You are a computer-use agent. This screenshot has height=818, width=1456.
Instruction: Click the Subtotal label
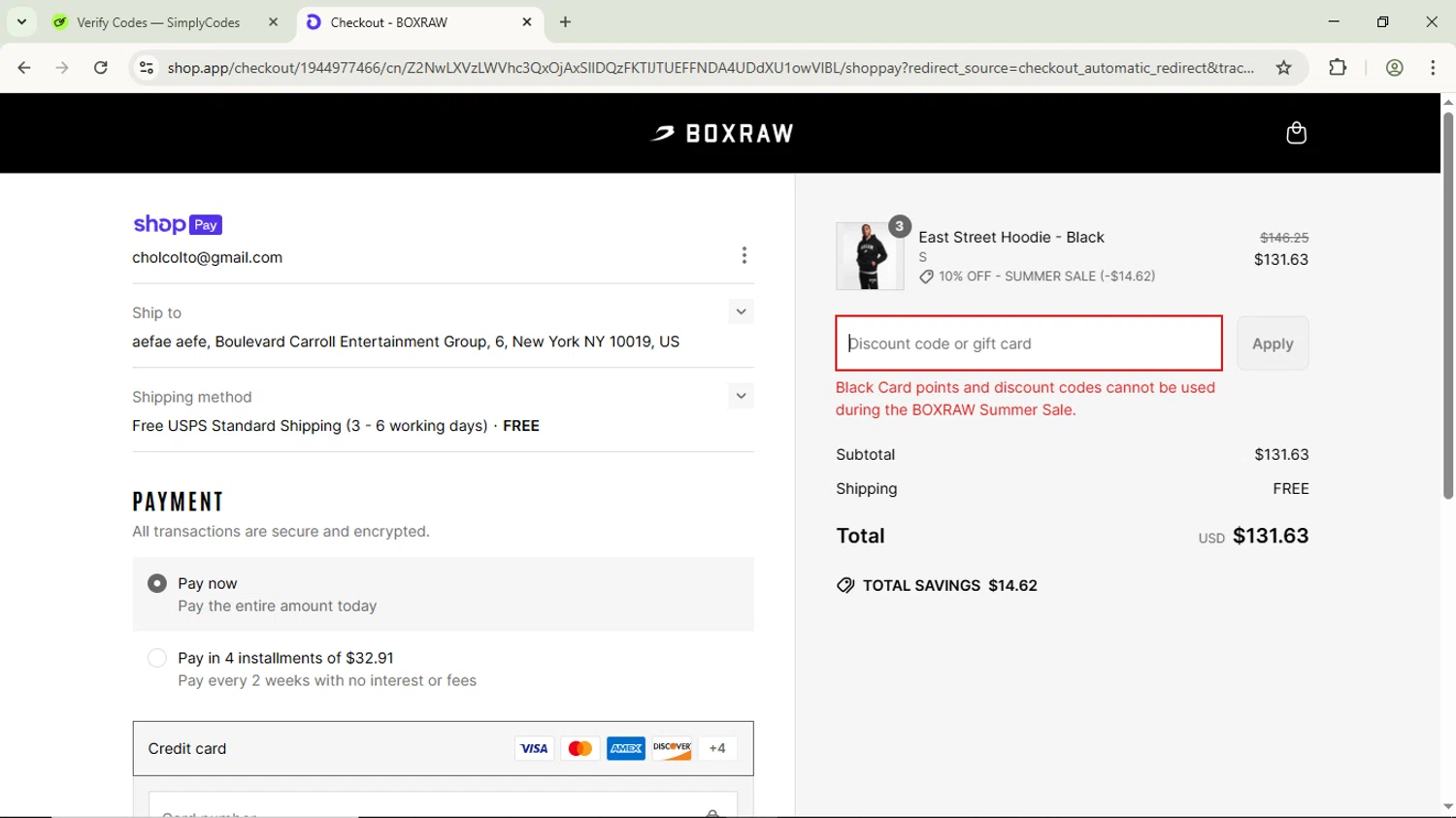pyautogui.click(x=866, y=454)
